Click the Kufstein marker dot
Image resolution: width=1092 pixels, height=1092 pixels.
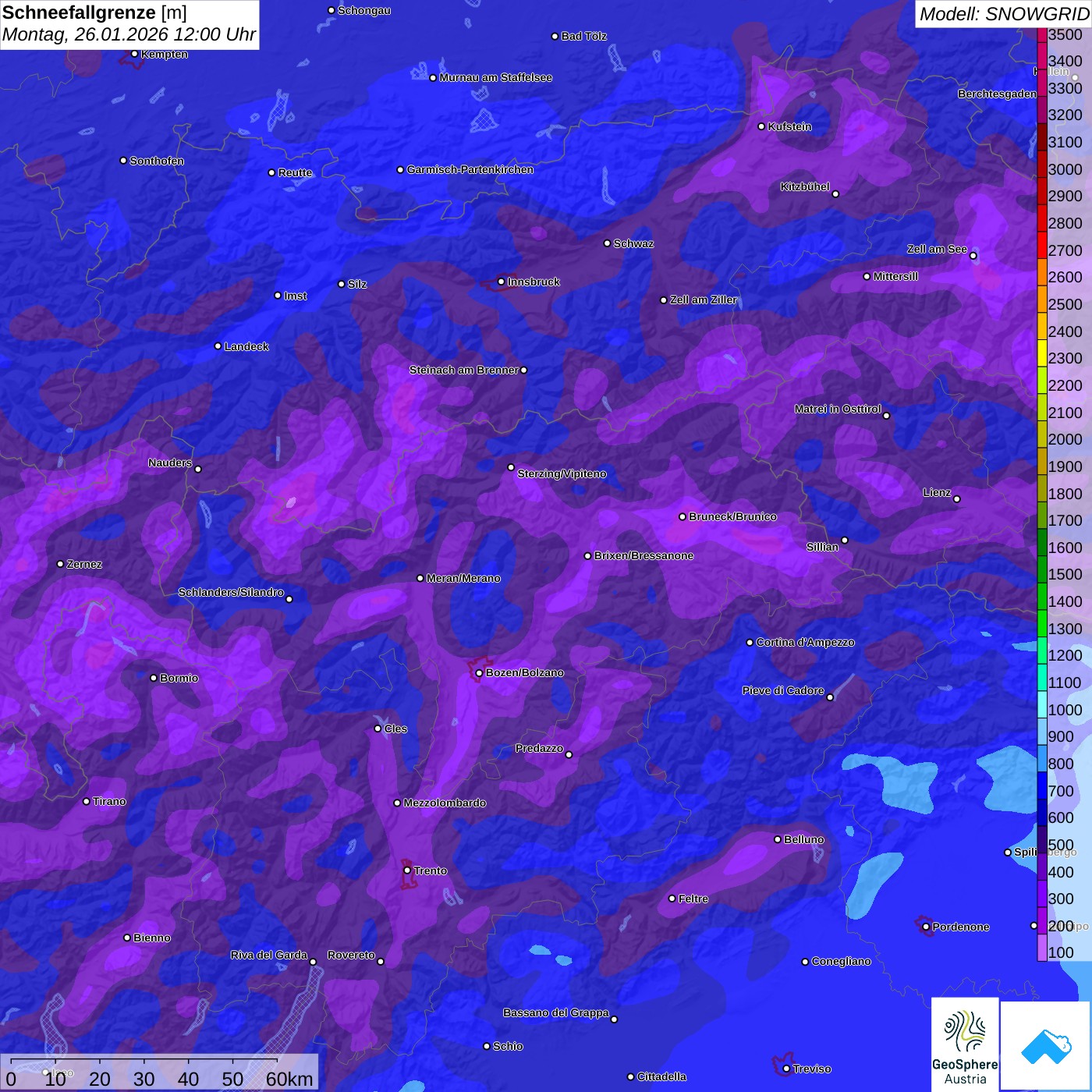(761, 126)
